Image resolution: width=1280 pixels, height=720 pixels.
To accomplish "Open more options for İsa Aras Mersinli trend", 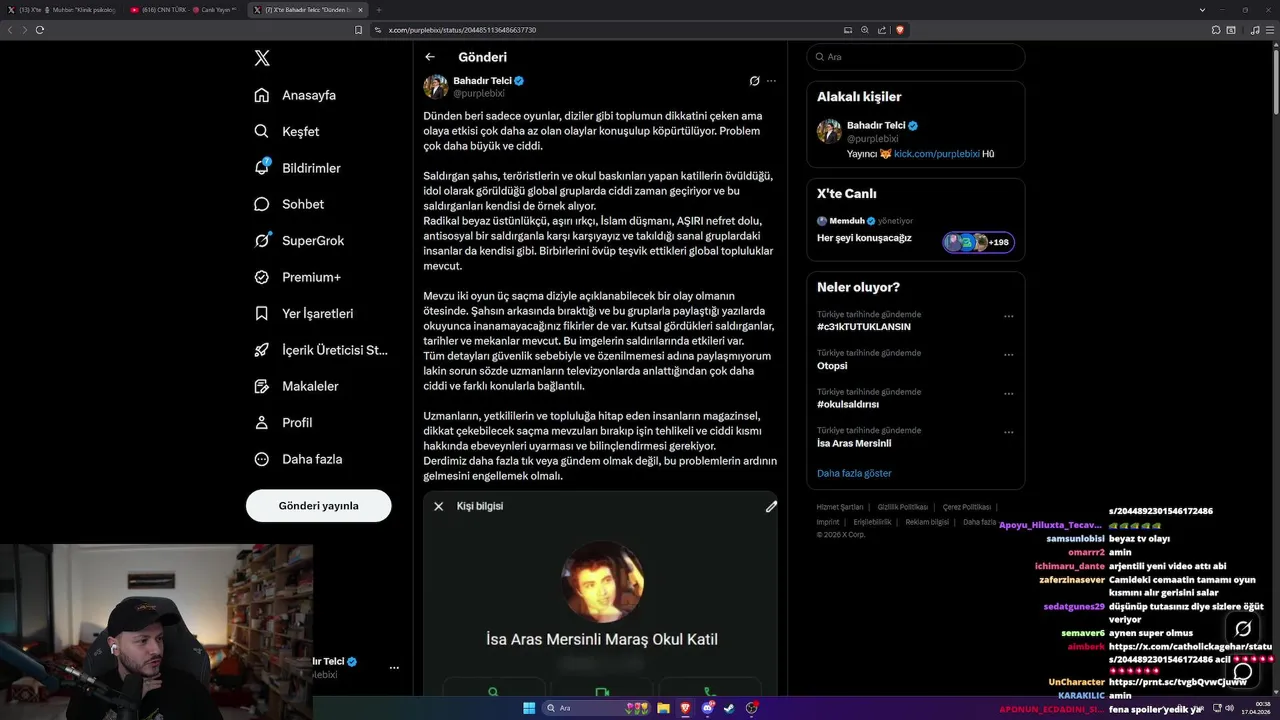I will [1008, 433].
